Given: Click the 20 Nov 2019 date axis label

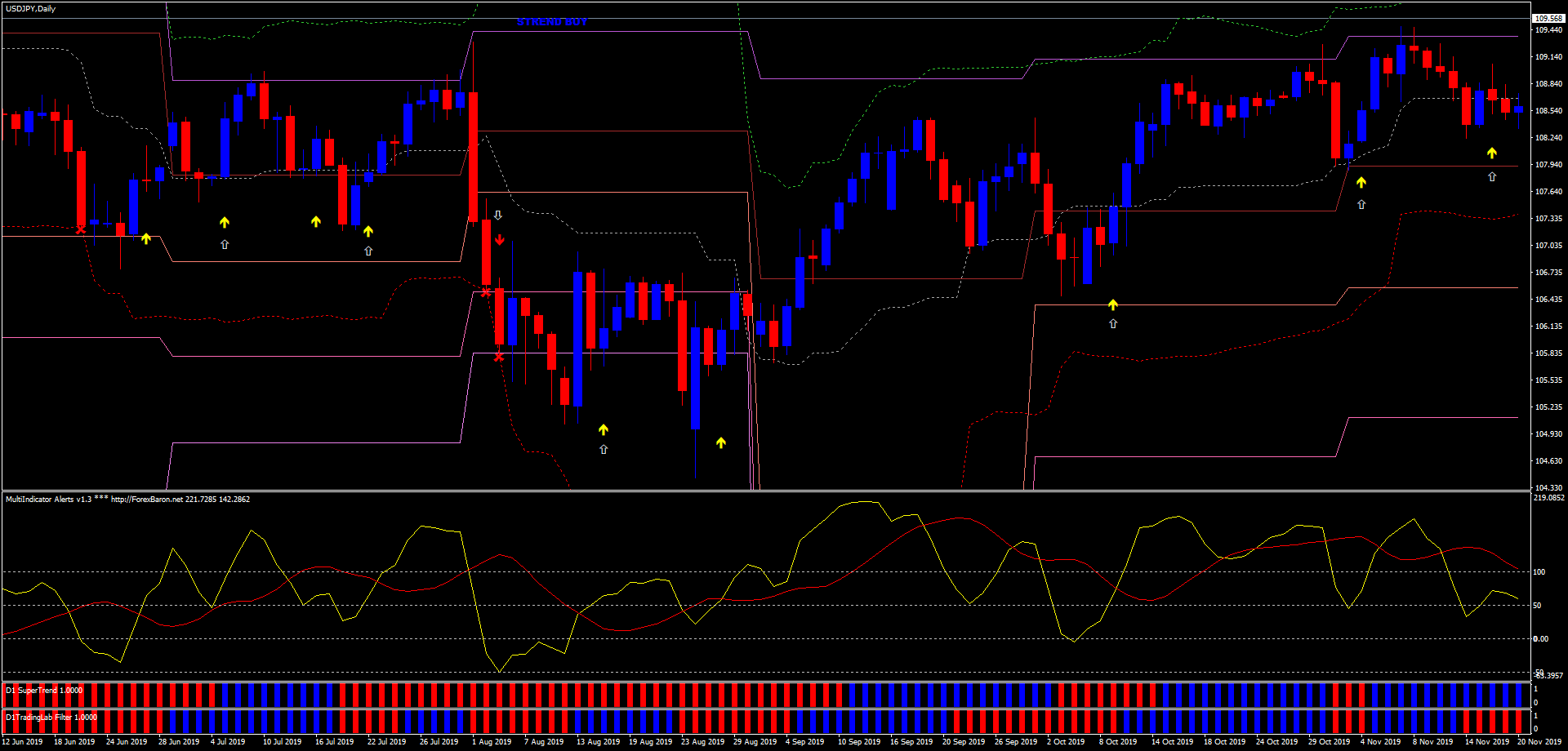Looking at the screenshot, I should pos(1540,742).
